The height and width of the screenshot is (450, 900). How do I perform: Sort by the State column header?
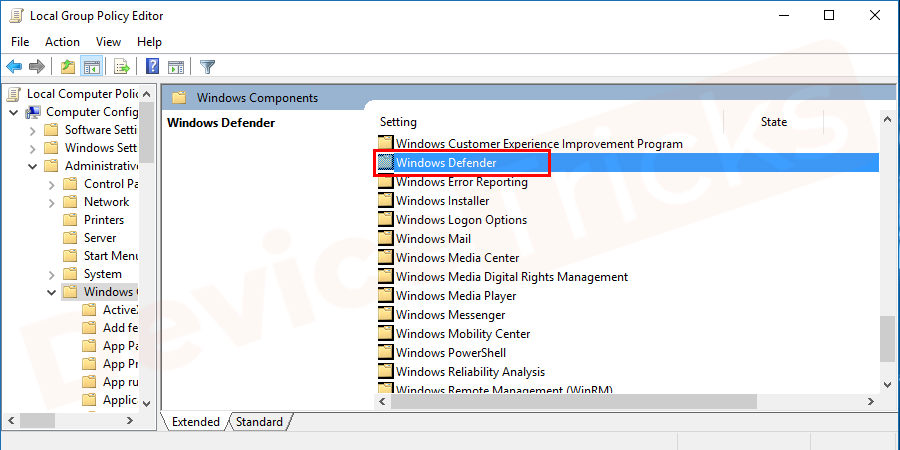pos(774,122)
